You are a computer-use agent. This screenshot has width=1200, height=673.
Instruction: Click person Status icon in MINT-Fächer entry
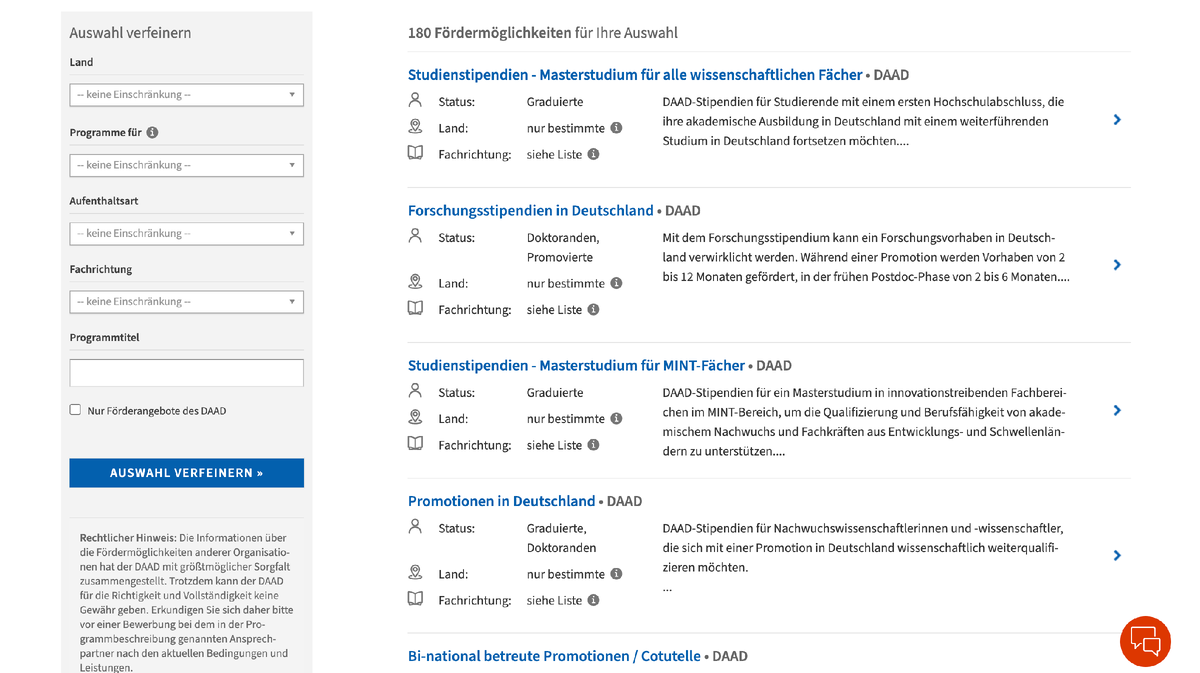[415, 391]
